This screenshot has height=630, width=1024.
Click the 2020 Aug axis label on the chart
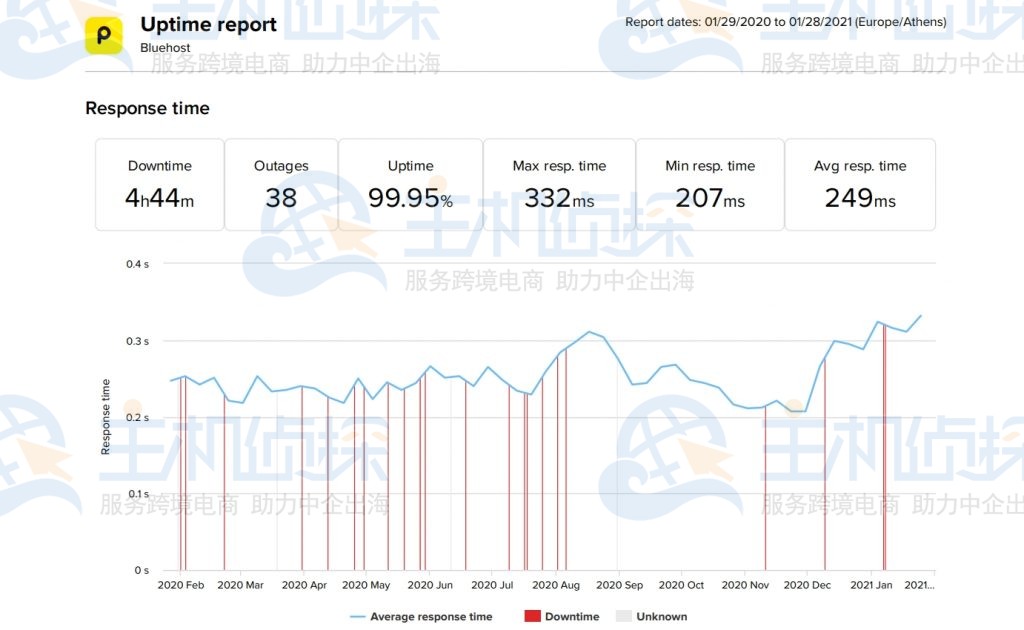click(x=555, y=585)
